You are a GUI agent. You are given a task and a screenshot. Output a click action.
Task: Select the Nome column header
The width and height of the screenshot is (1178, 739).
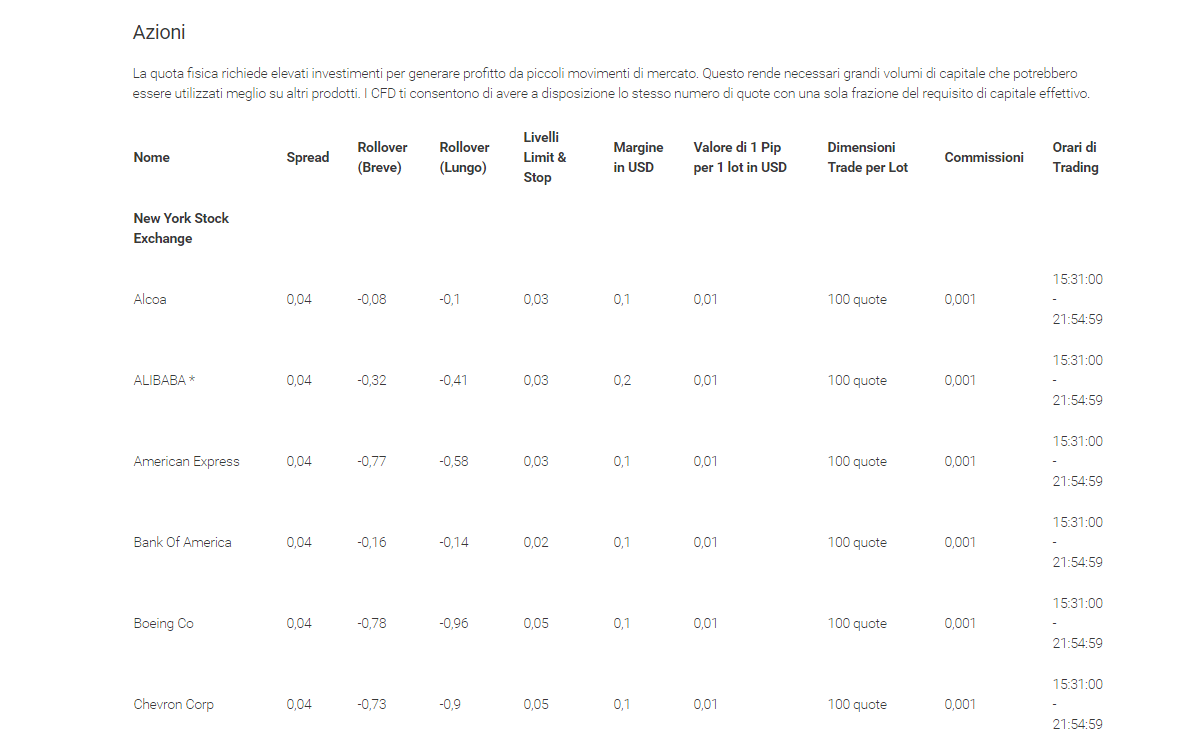[151, 157]
